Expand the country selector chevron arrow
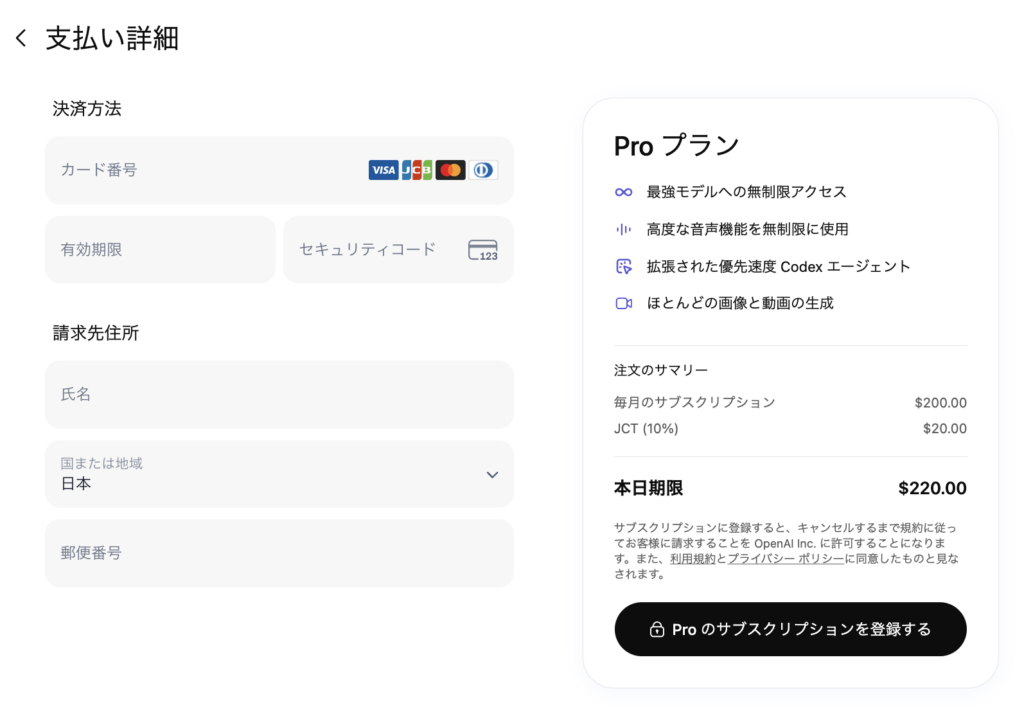 point(492,474)
